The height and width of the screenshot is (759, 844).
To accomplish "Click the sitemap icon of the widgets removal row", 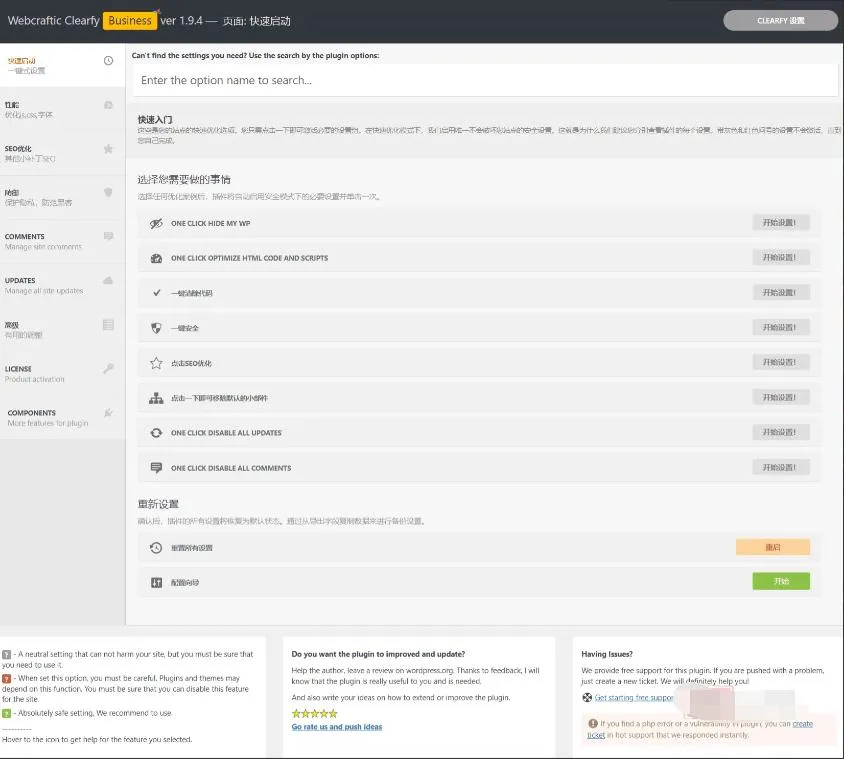I will [x=156, y=398].
